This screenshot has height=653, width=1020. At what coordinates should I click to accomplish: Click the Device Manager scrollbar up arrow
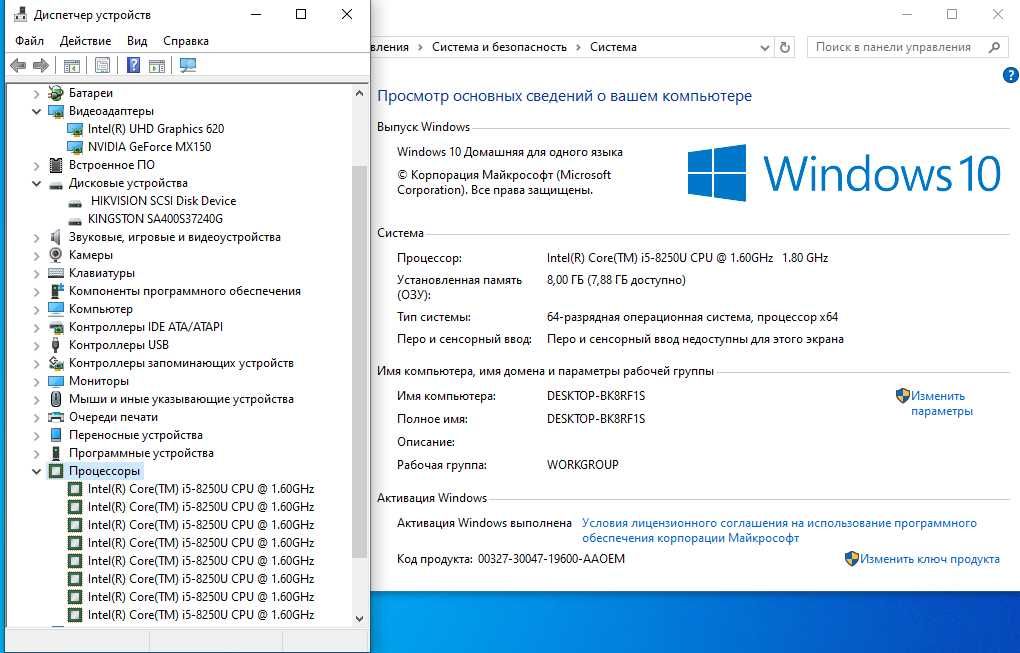point(359,94)
